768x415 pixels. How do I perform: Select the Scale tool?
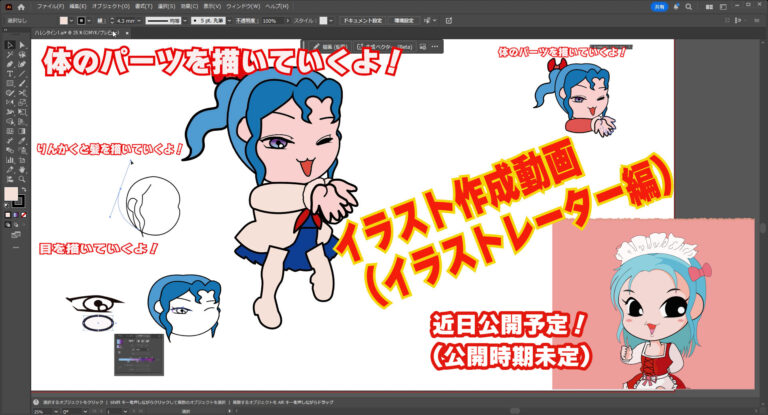(22, 102)
